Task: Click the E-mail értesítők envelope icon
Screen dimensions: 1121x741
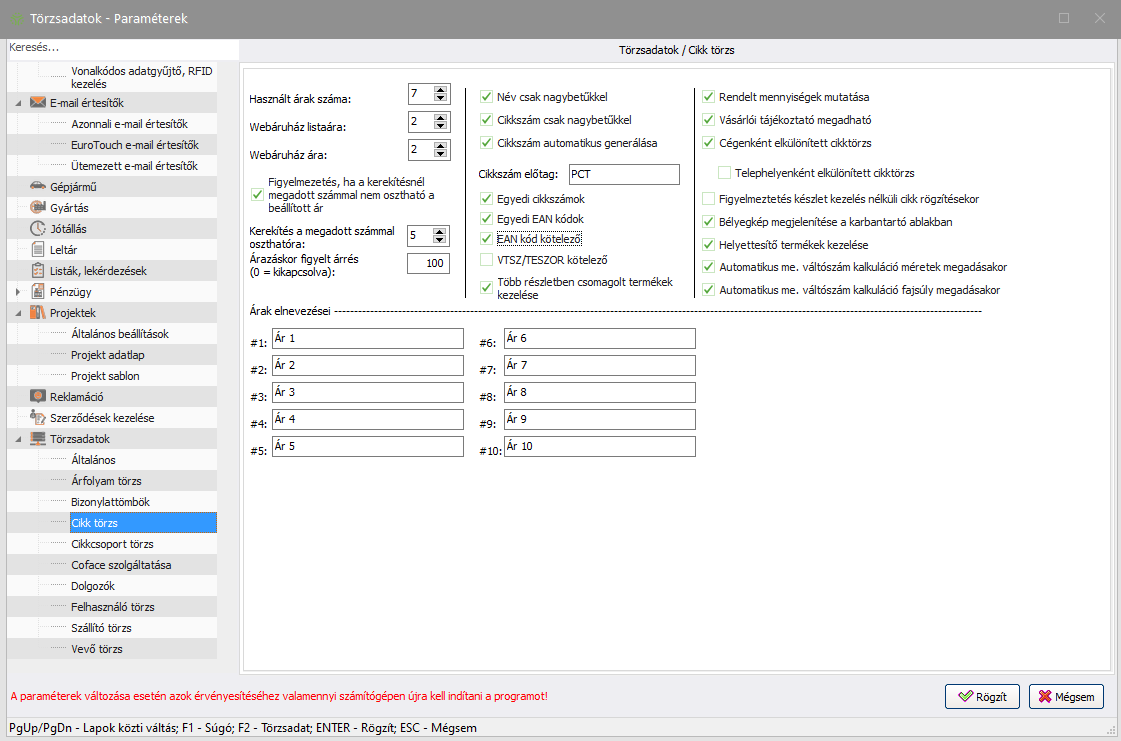Action: point(38,103)
